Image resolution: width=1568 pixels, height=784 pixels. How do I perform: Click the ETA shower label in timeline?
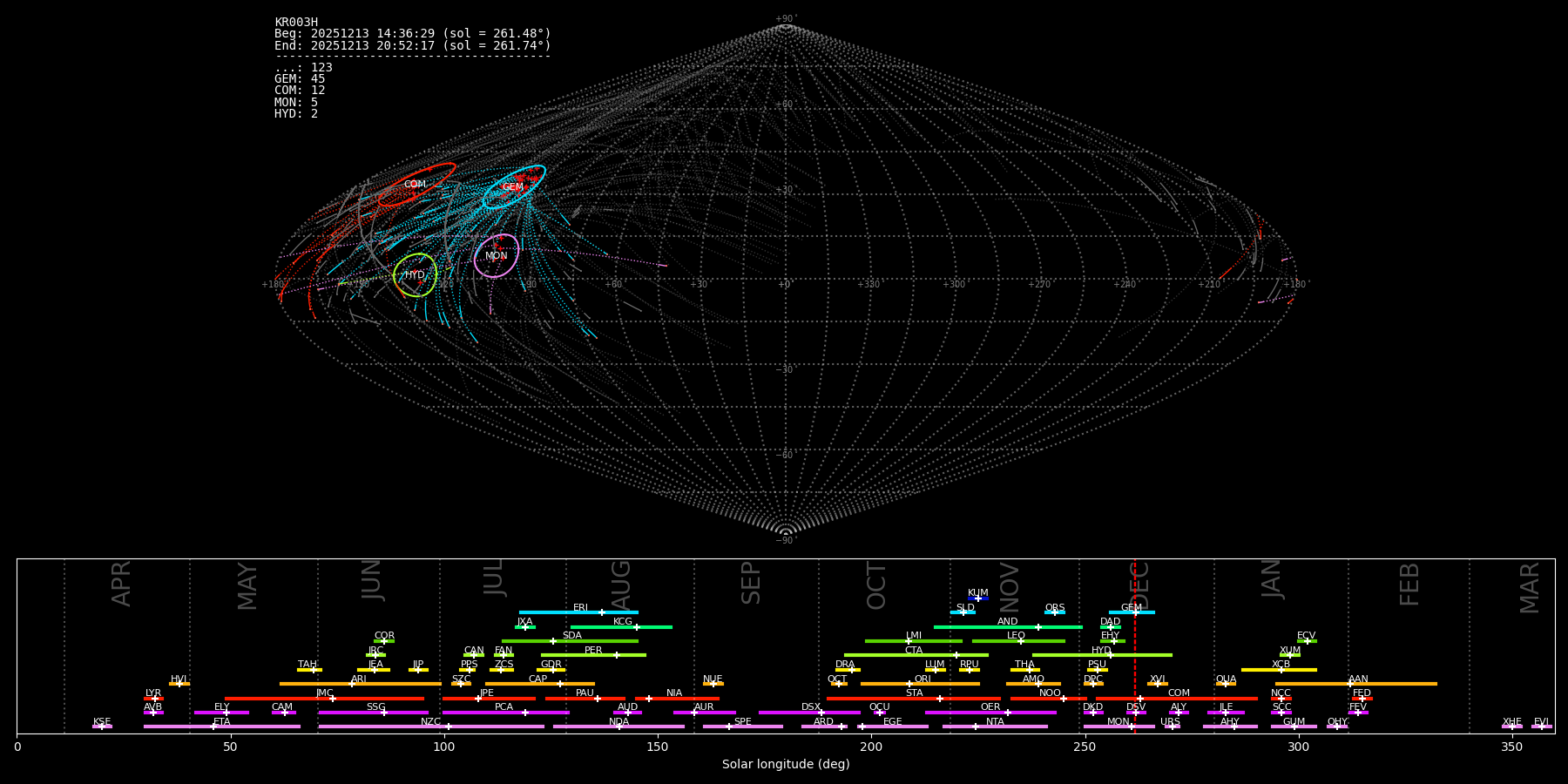point(222,722)
